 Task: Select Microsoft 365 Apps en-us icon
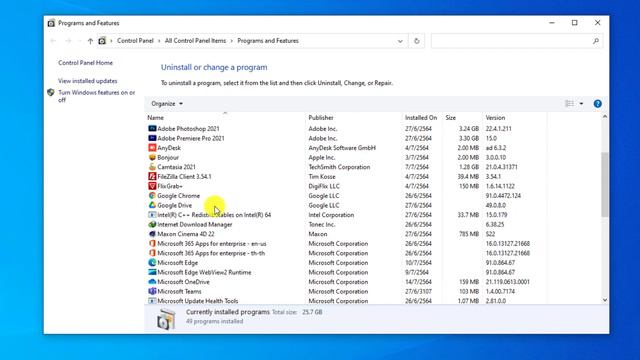point(152,244)
